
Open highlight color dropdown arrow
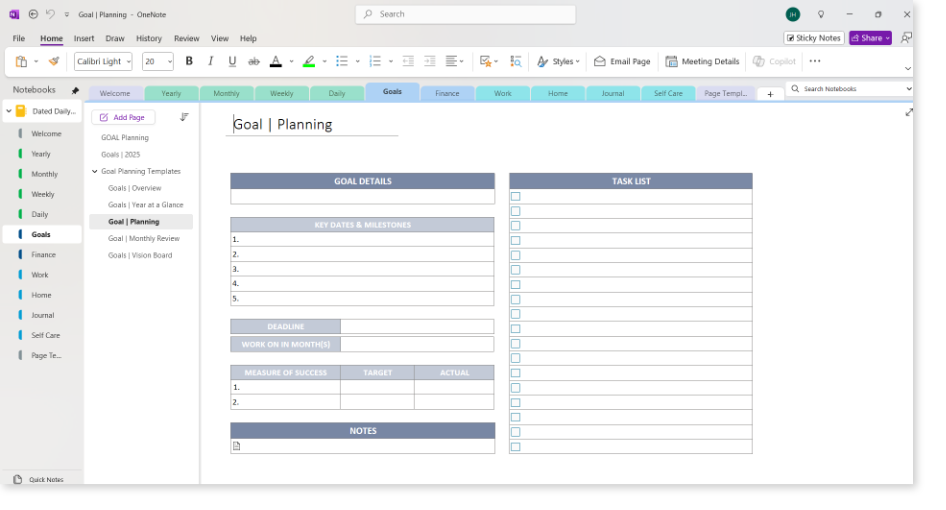coord(325,62)
